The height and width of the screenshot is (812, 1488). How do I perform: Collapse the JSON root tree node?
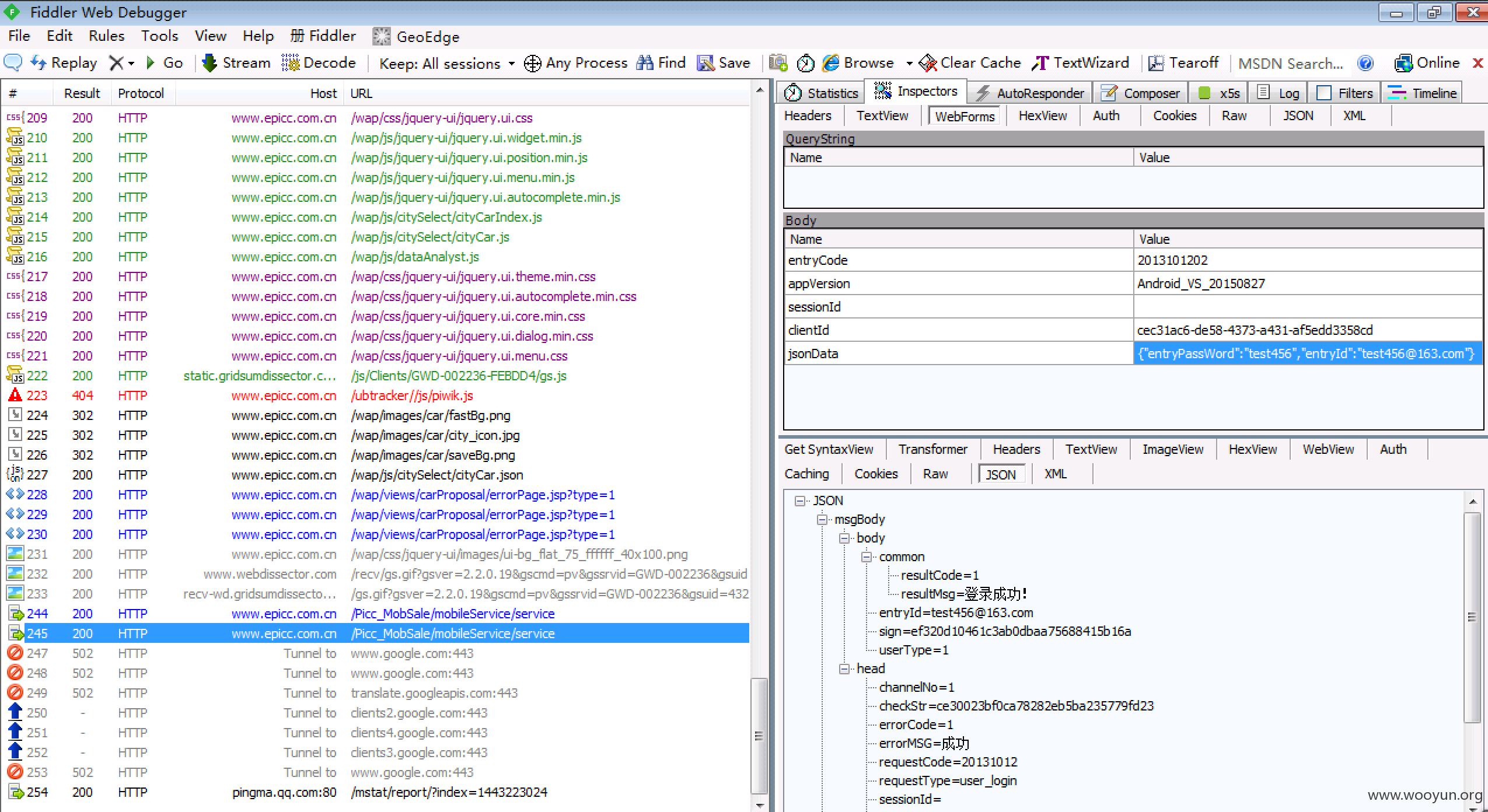coord(800,501)
